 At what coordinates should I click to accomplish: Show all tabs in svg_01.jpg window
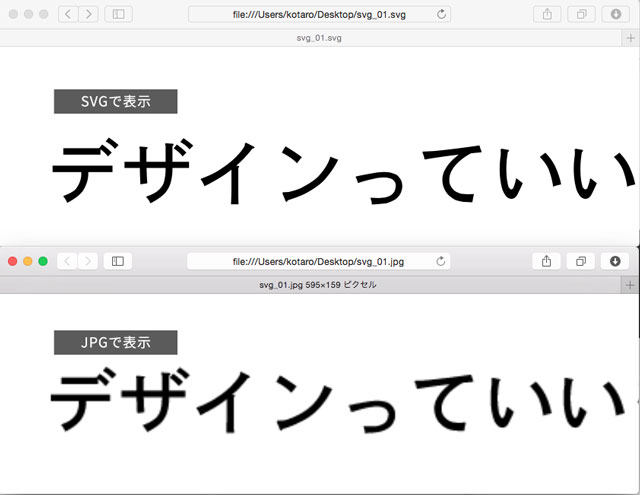tap(581, 261)
